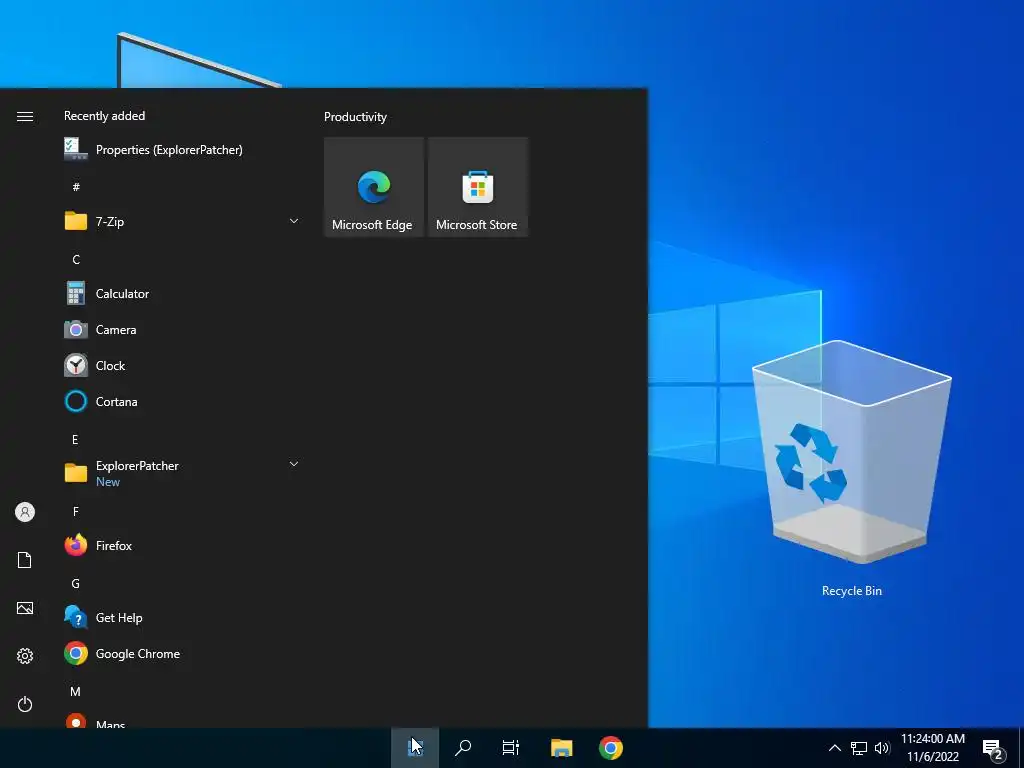Image resolution: width=1024 pixels, height=768 pixels.
Task: Click the 'C' letter header
Action: (76, 260)
